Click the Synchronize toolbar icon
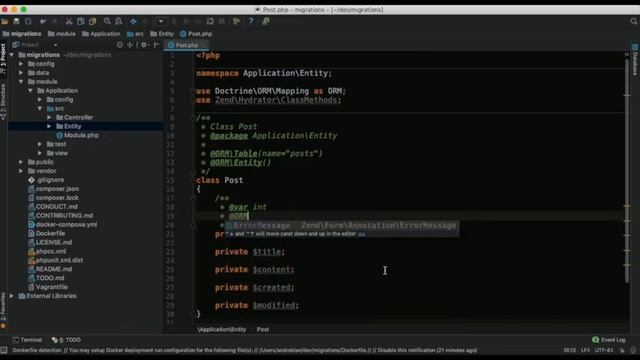The image size is (640, 360). pyautogui.click(x=28, y=21)
